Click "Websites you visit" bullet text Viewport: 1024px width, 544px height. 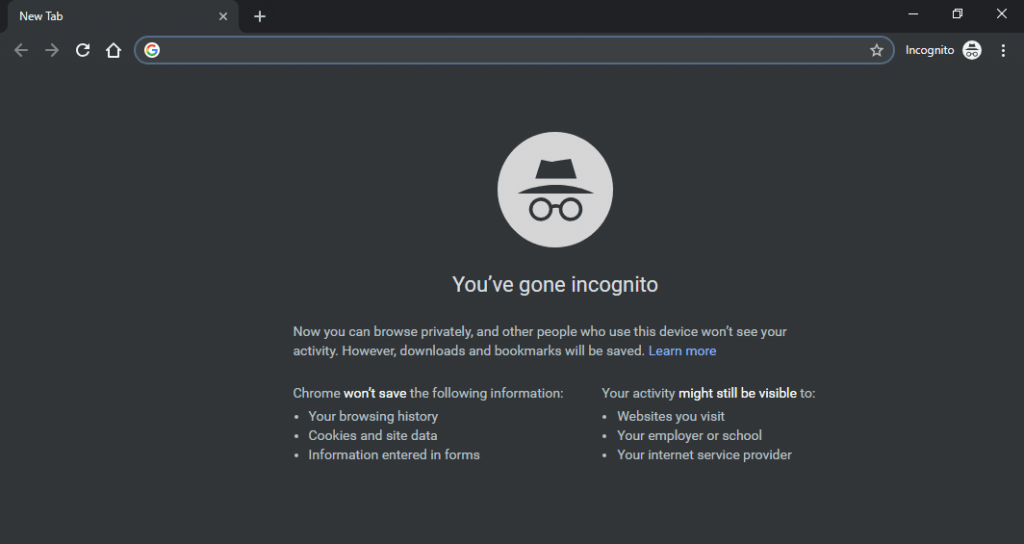coord(671,416)
